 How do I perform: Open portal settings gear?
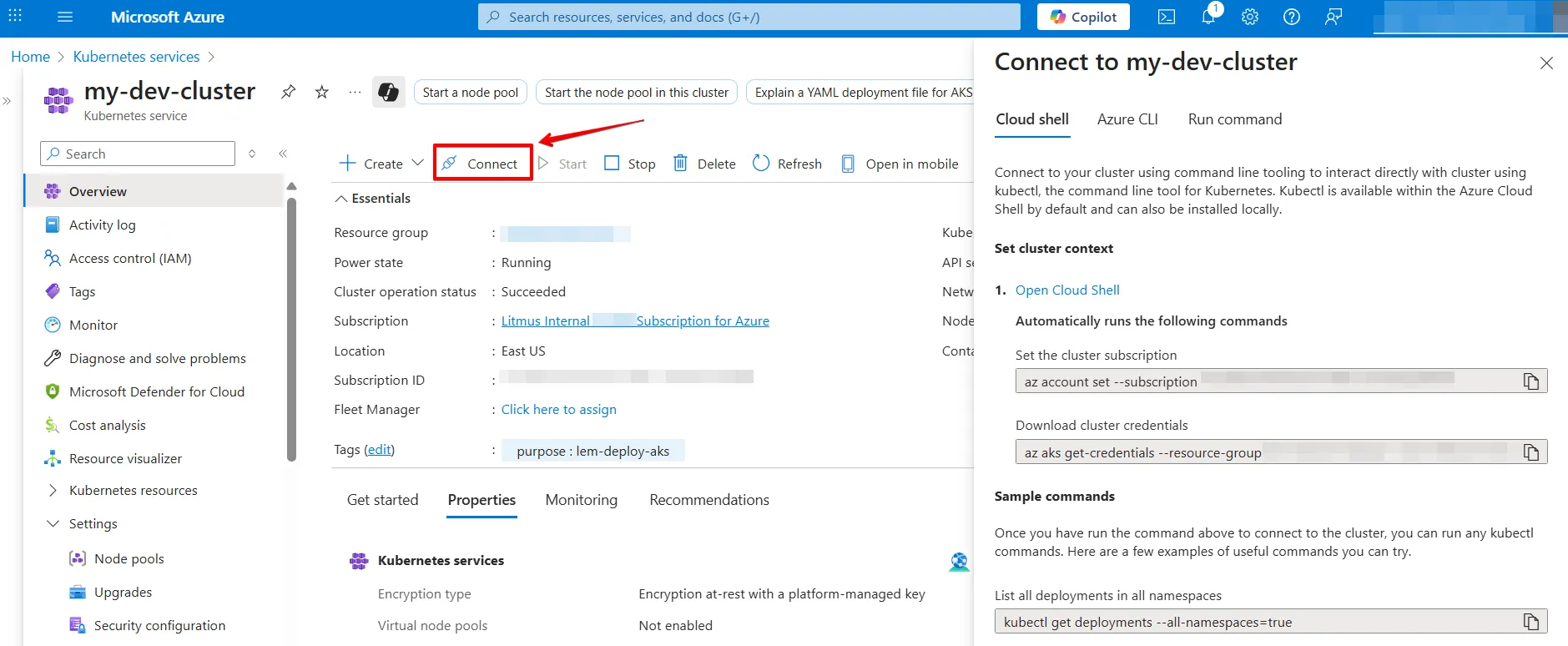[x=1250, y=17]
